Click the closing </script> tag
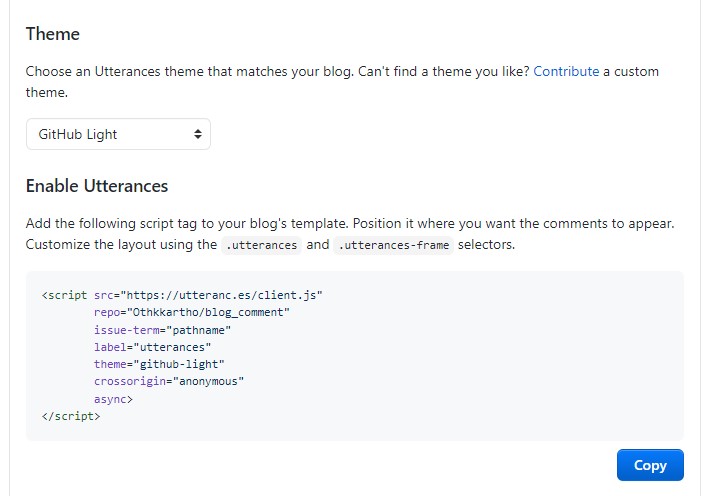Image resolution: width=707 pixels, height=496 pixels. (x=71, y=416)
